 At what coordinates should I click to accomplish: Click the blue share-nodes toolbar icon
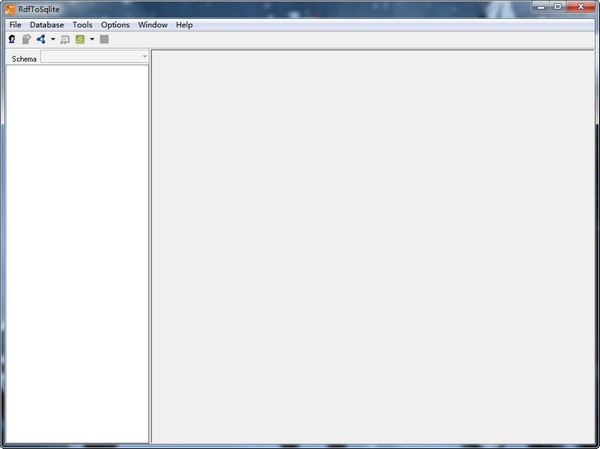41,39
